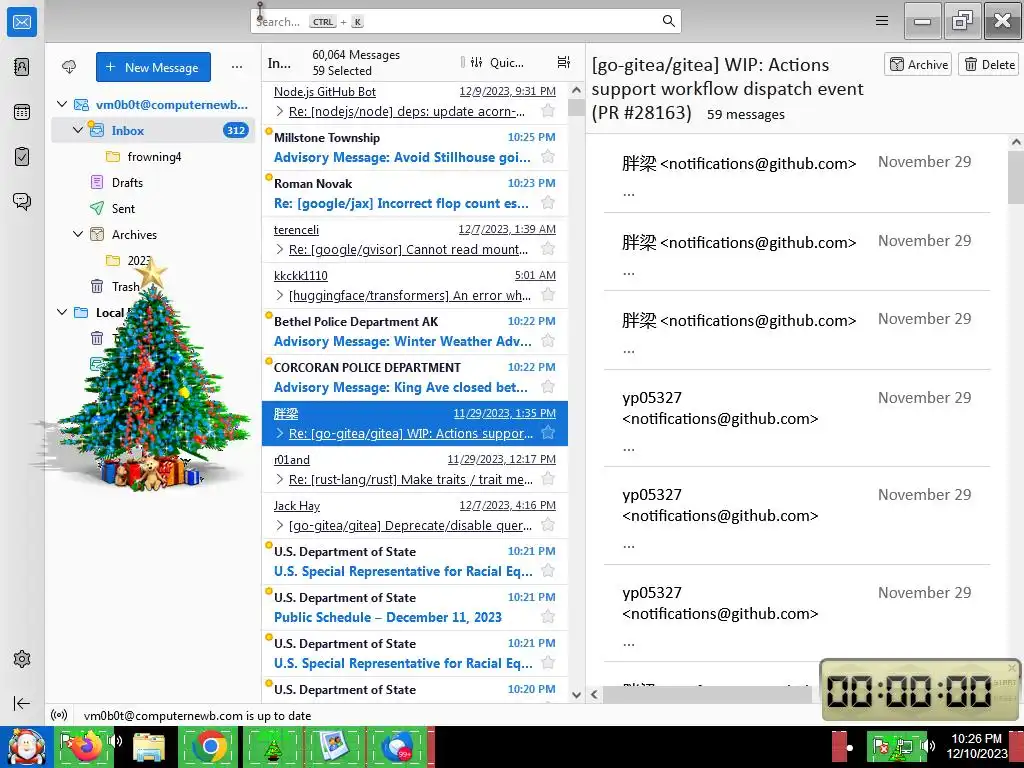Star the Millstone Township message
Viewport: 1024px width, 768px height.
click(548, 157)
